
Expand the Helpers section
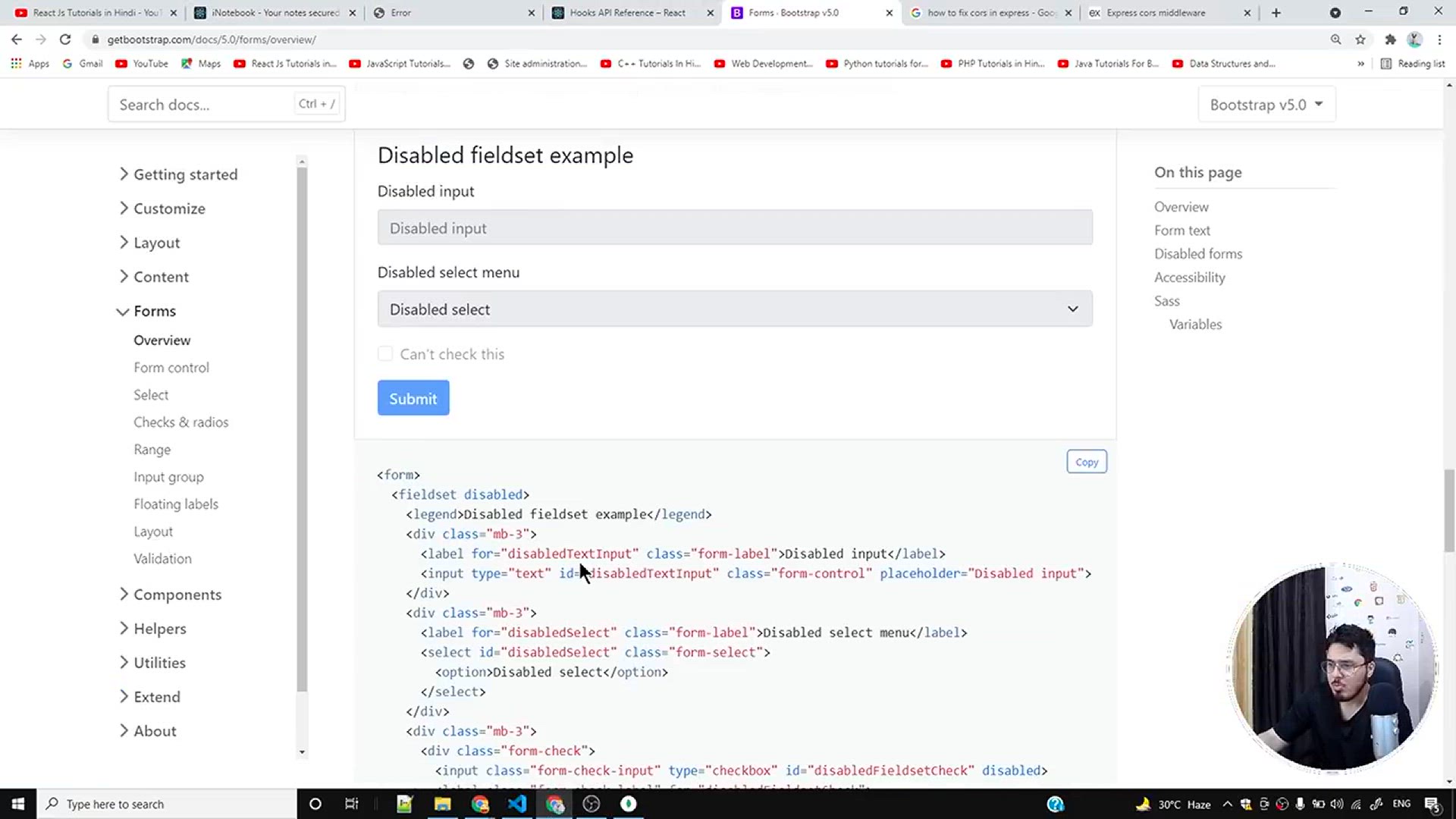pos(152,629)
